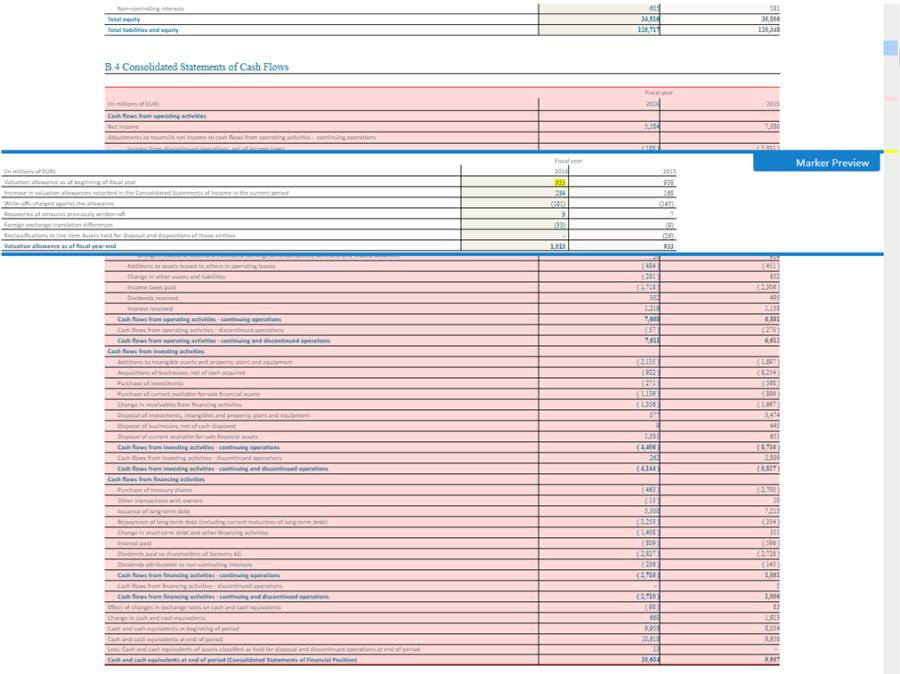Image resolution: width=900 pixels, height=674 pixels.
Task: Select the highlighted 933 cell in the preview
Action: coord(560,182)
